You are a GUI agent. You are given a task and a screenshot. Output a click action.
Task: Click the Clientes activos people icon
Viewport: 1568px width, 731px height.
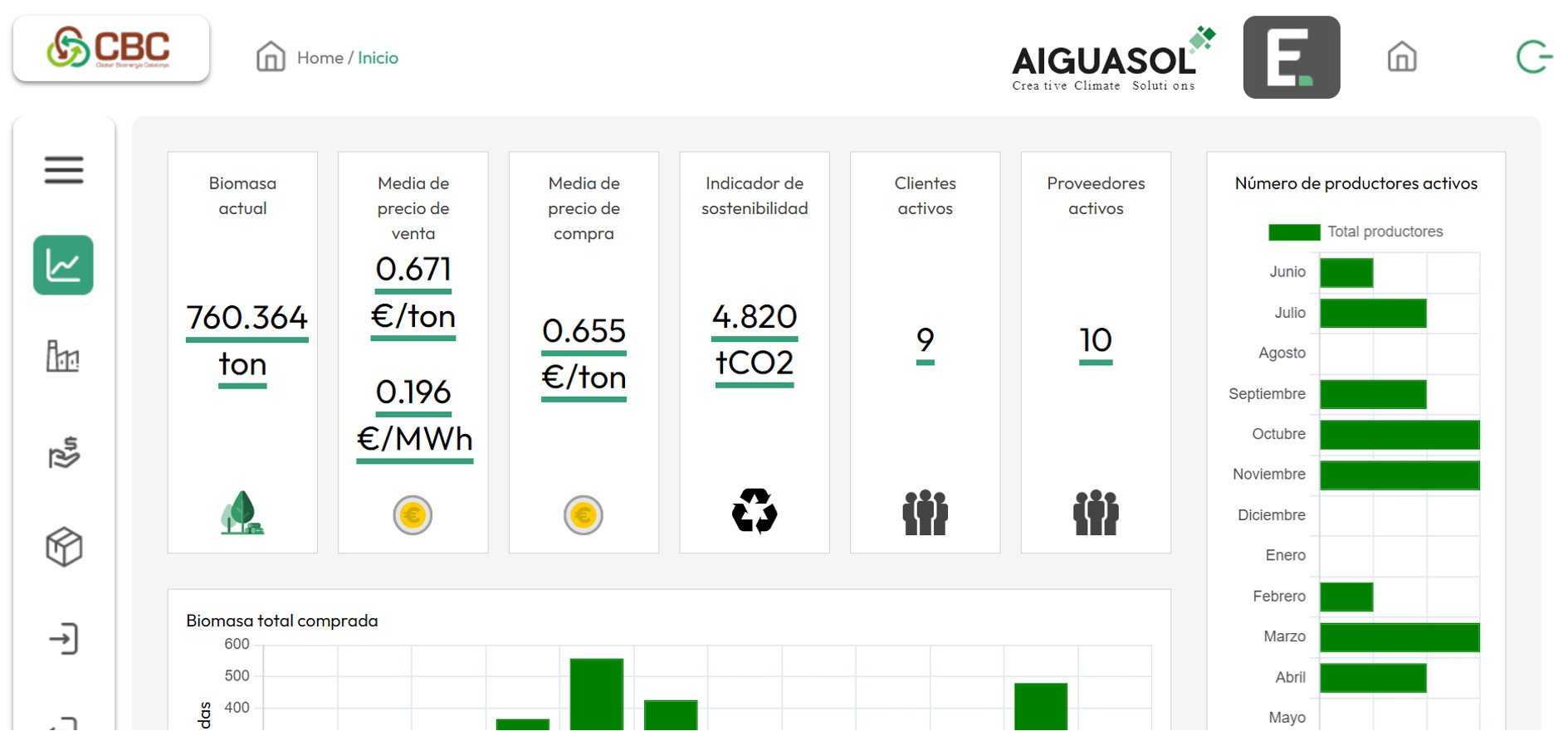point(925,513)
